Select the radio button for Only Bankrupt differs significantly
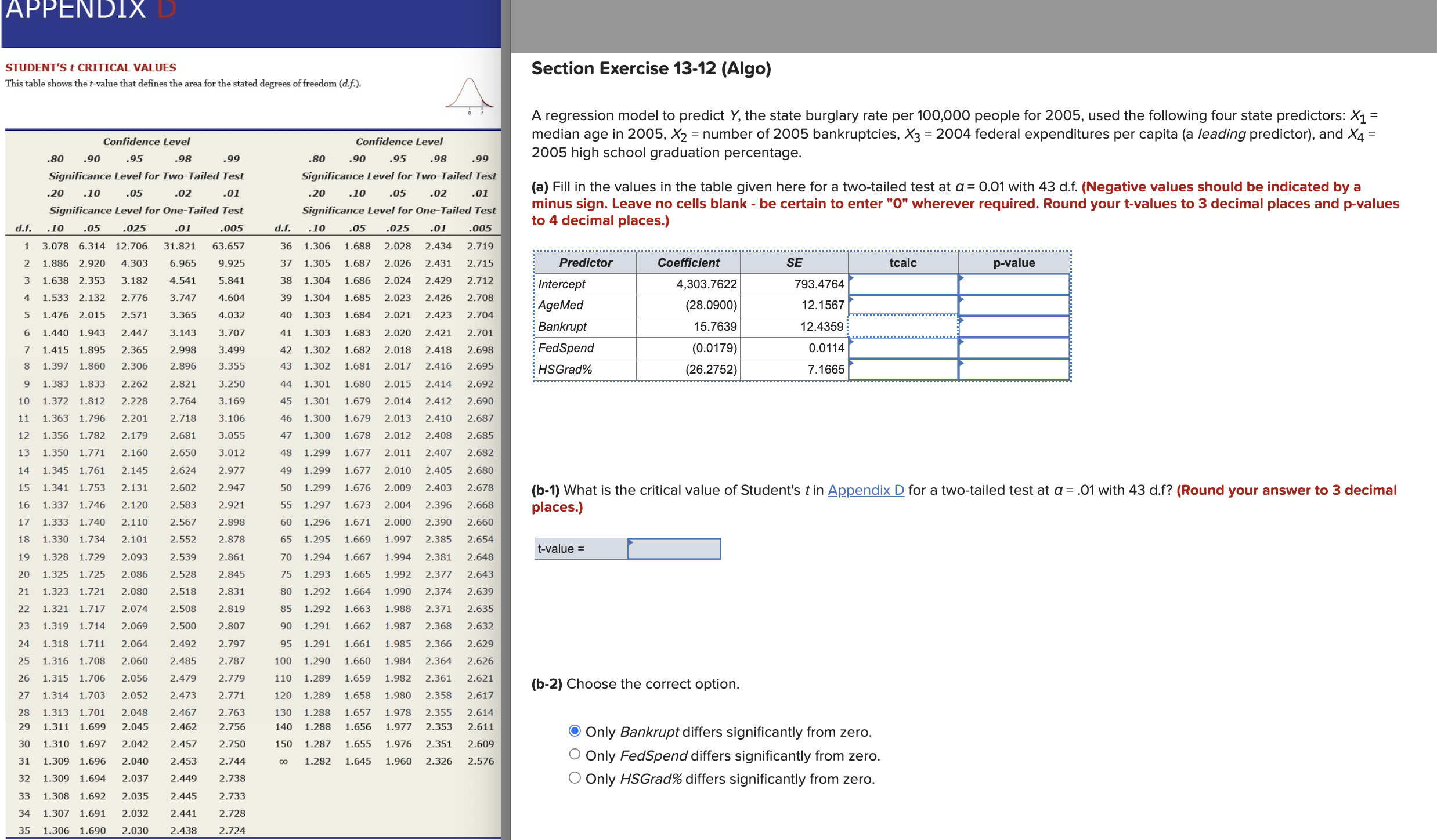Screen dimensions: 1437x840 [574, 730]
